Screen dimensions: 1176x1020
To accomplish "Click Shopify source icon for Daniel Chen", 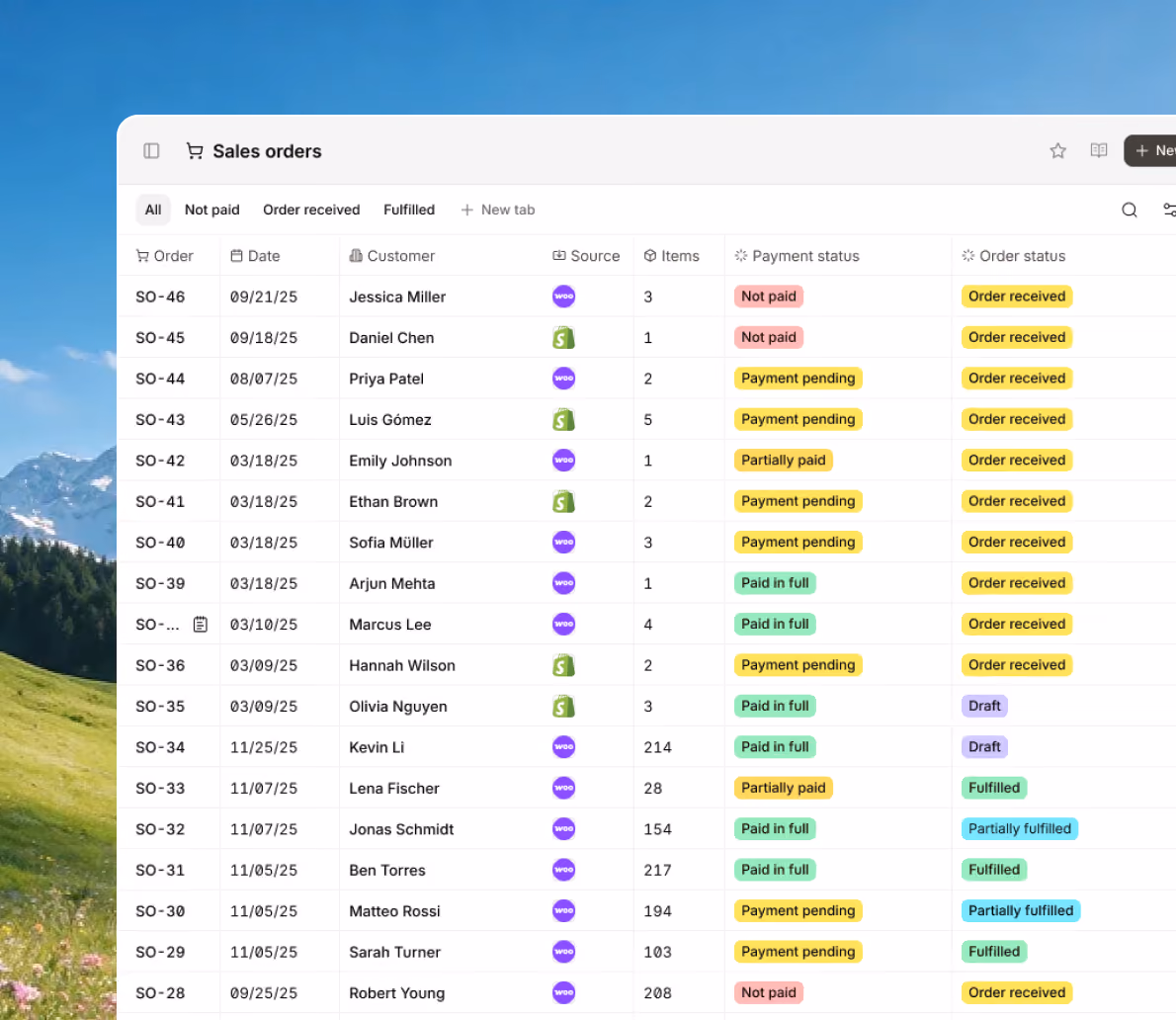I will pyautogui.click(x=564, y=337).
